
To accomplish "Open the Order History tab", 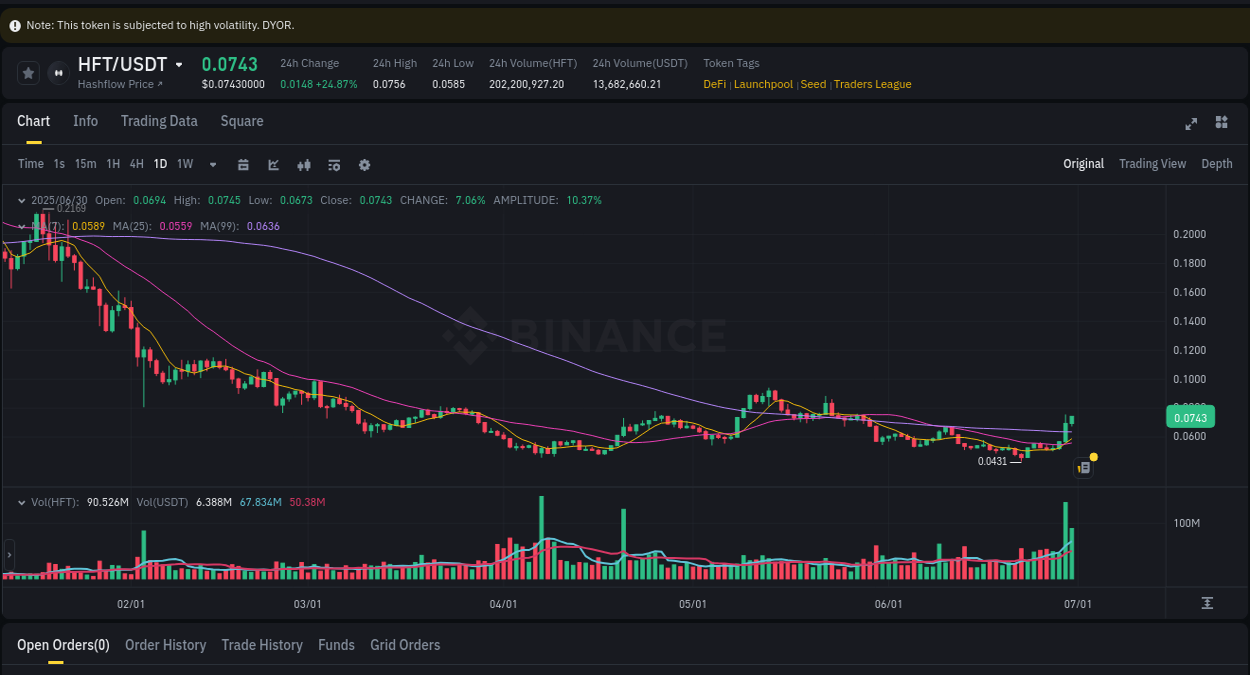I will [165, 645].
